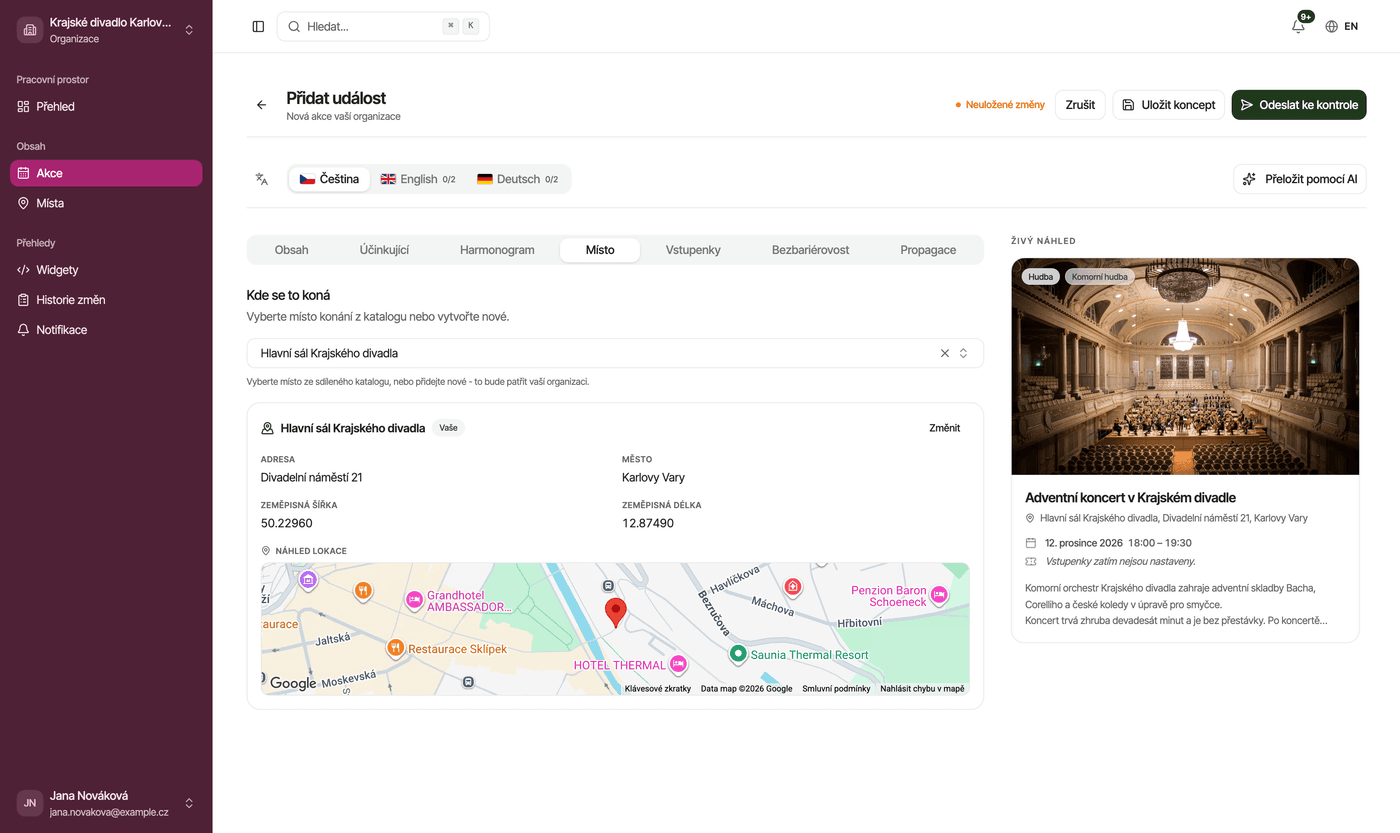Click the HOTEL THERMAL map marker
The width and height of the screenshot is (1400, 833).
point(678,663)
